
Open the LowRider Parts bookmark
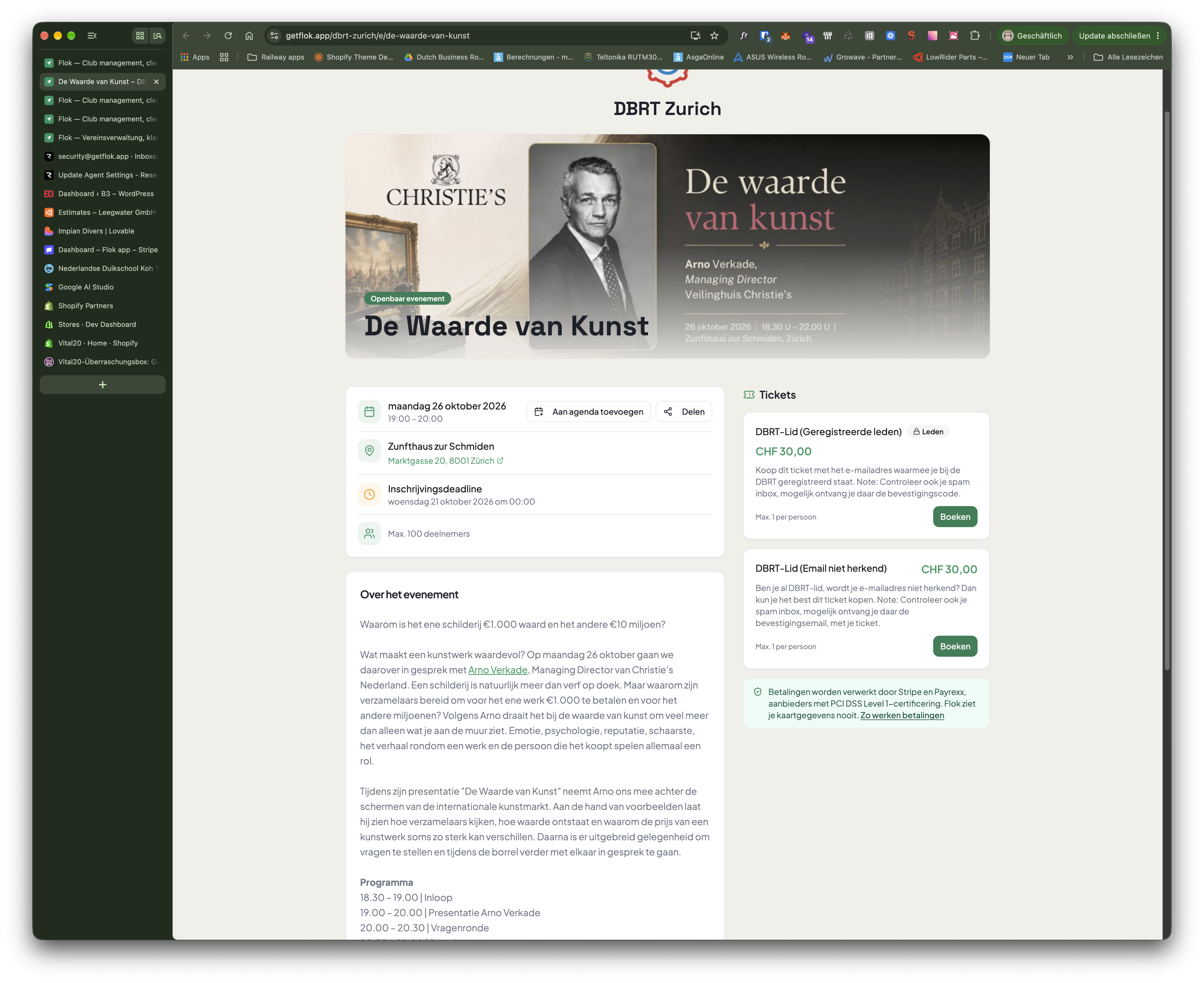click(x=950, y=57)
